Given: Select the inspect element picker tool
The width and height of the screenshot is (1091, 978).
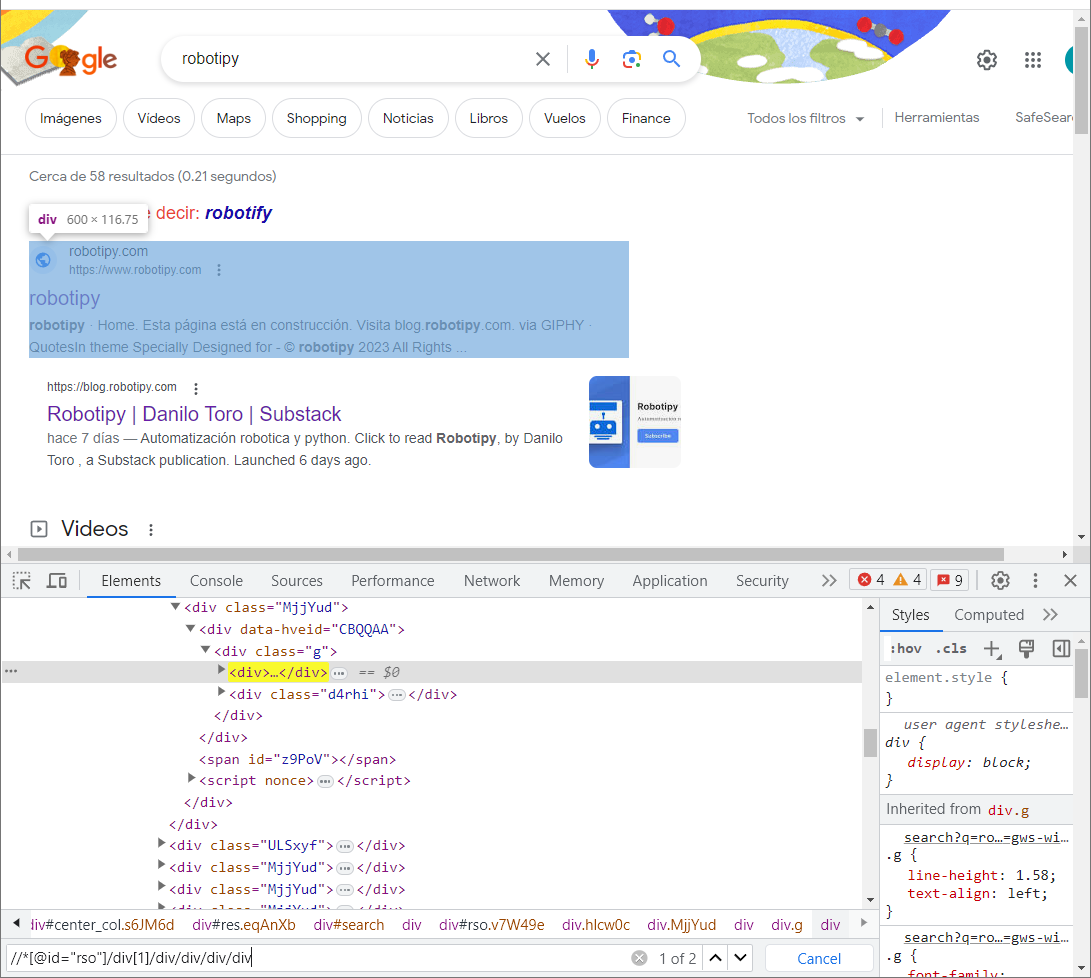Looking at the screenshot, I should tap(20, 580).
